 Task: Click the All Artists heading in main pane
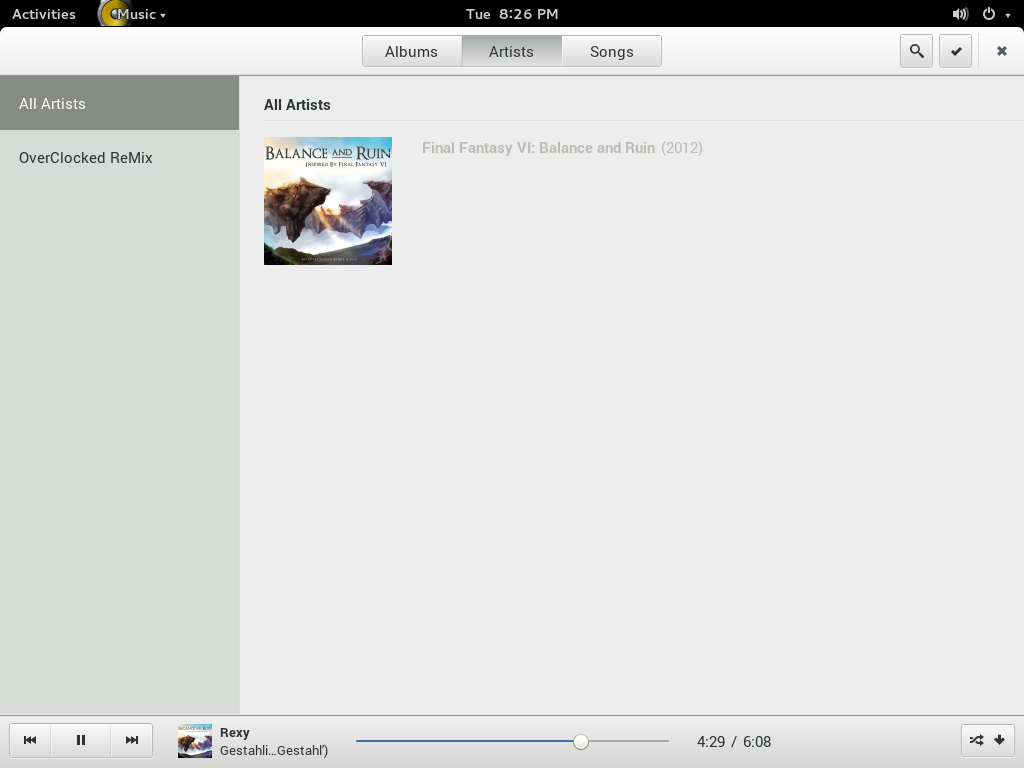[x=297, y=104]
